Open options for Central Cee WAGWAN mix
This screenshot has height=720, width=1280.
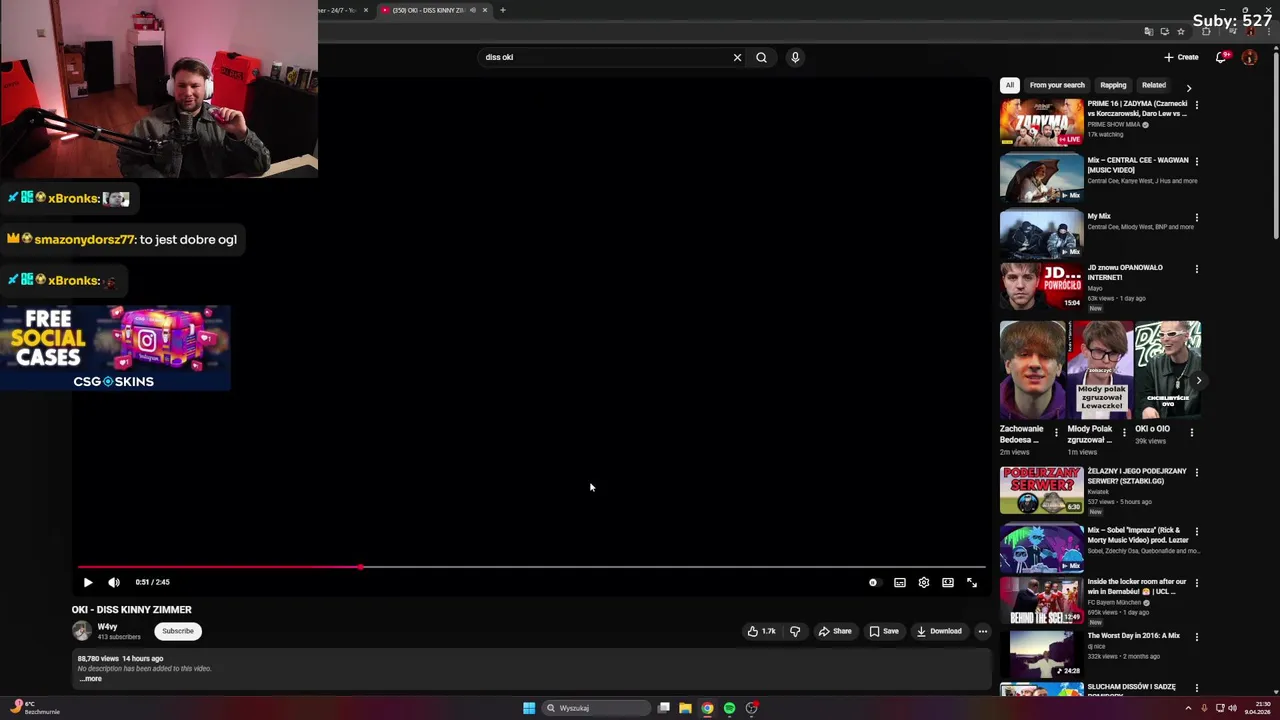(1196, 161)
